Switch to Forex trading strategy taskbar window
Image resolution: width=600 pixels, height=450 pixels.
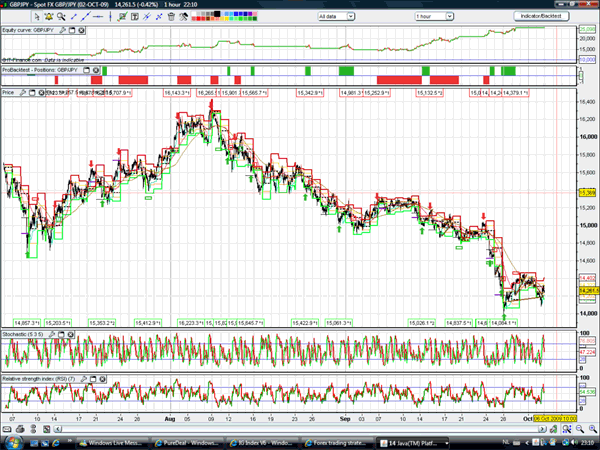click(x=337, y=443)
